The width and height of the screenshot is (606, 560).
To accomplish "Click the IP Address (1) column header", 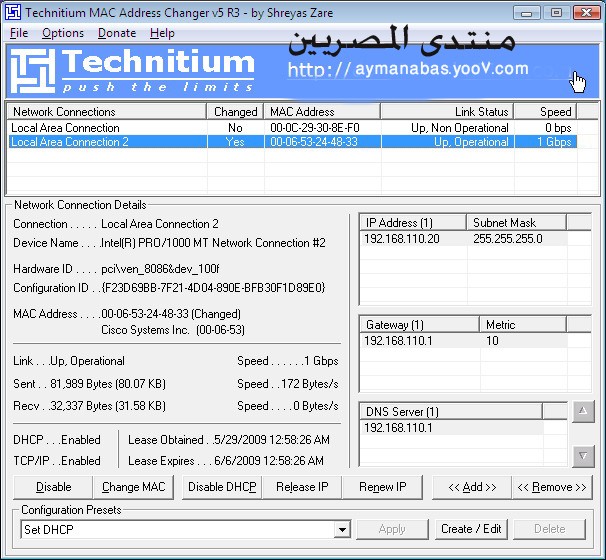I will (x=413, y=223).
